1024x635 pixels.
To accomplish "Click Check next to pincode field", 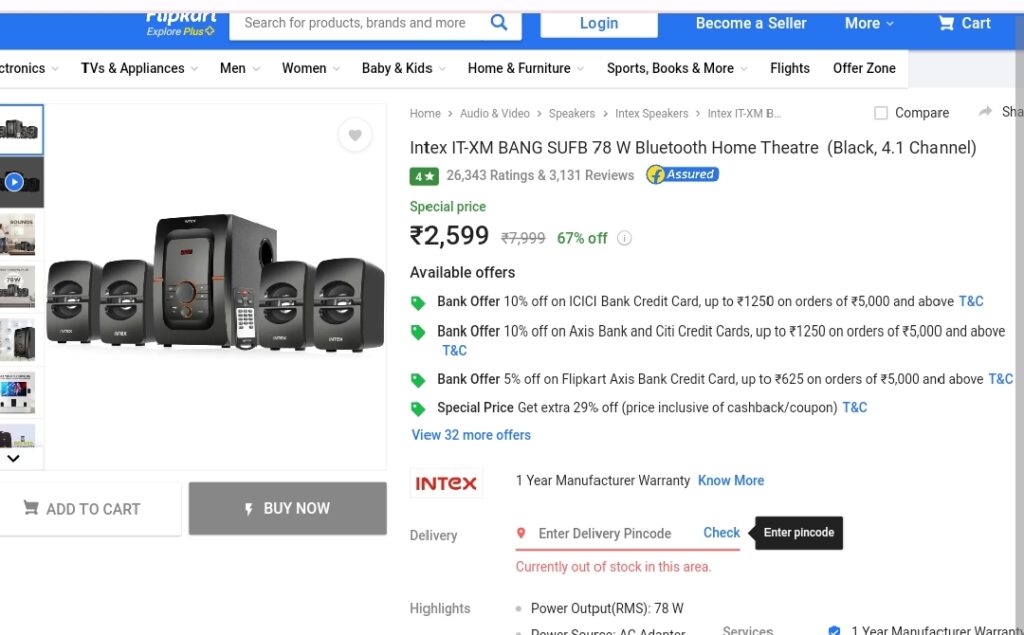I will (x=722, y=533).
